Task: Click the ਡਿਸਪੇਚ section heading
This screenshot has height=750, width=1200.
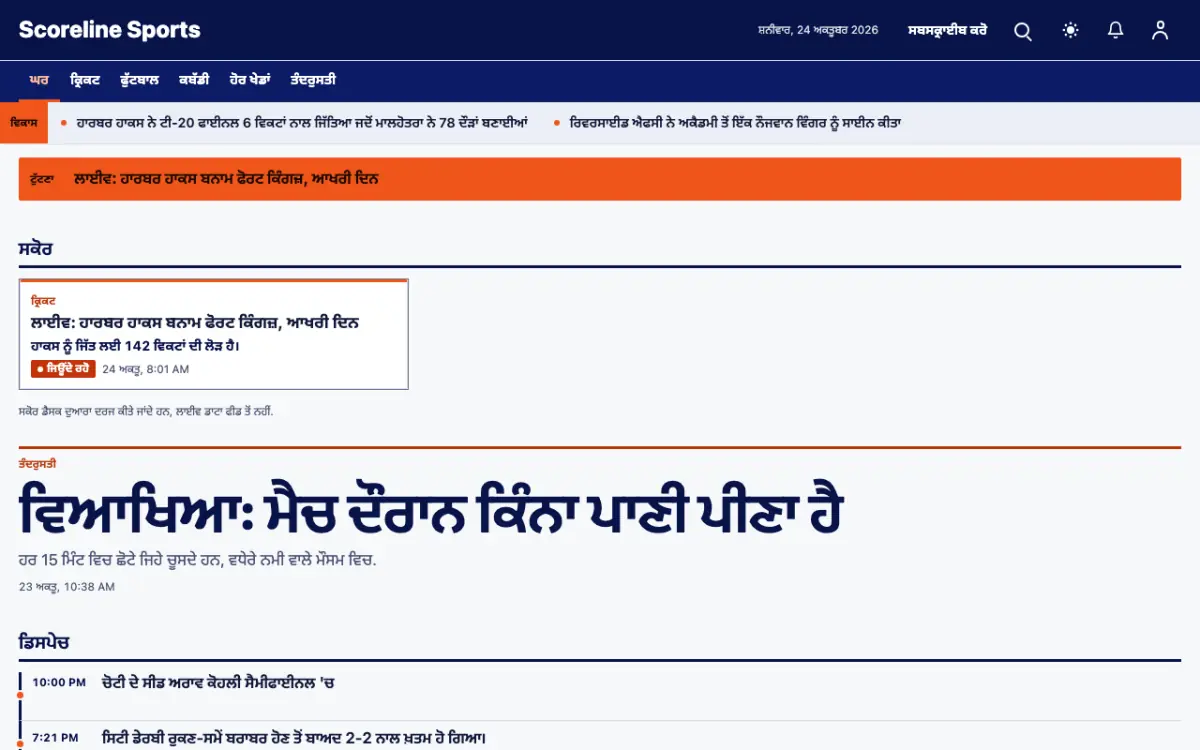Action: tap(44, 642)
